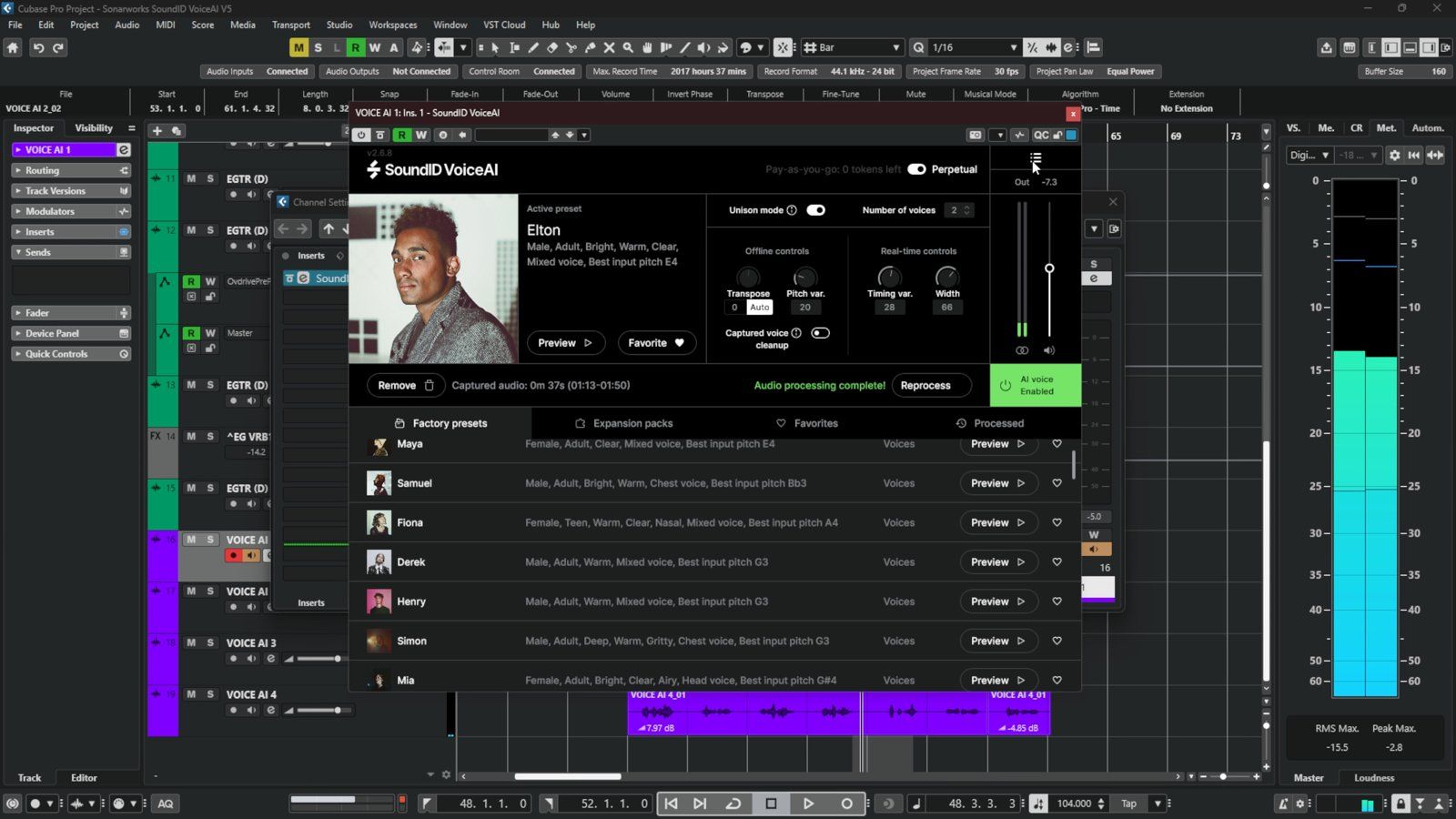Switch to Expansion packs tab
The image size is (1456, 819).
[x=623, y=423]
